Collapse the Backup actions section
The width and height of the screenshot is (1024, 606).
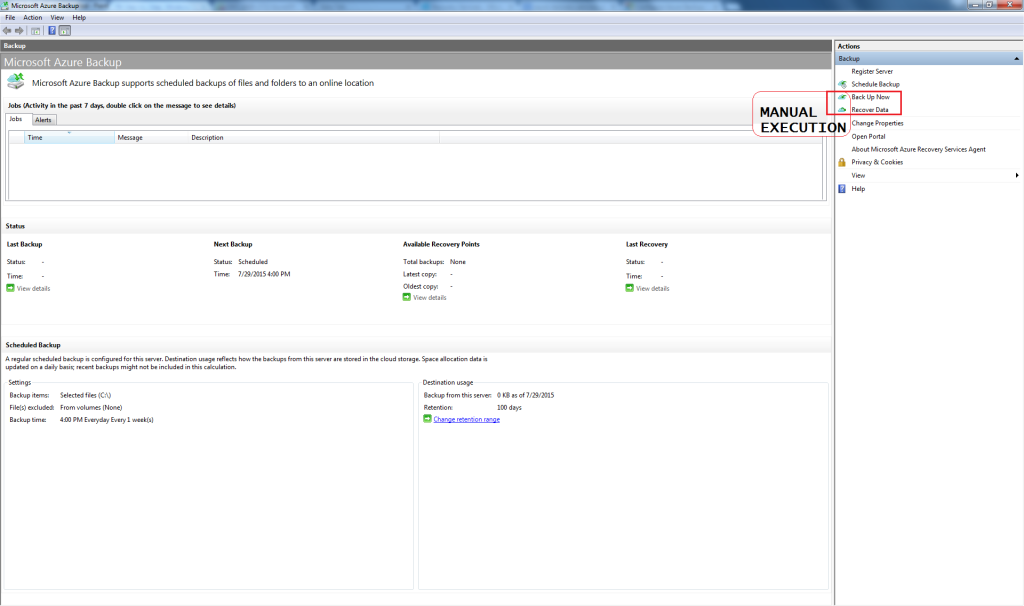pos(1016,59)
